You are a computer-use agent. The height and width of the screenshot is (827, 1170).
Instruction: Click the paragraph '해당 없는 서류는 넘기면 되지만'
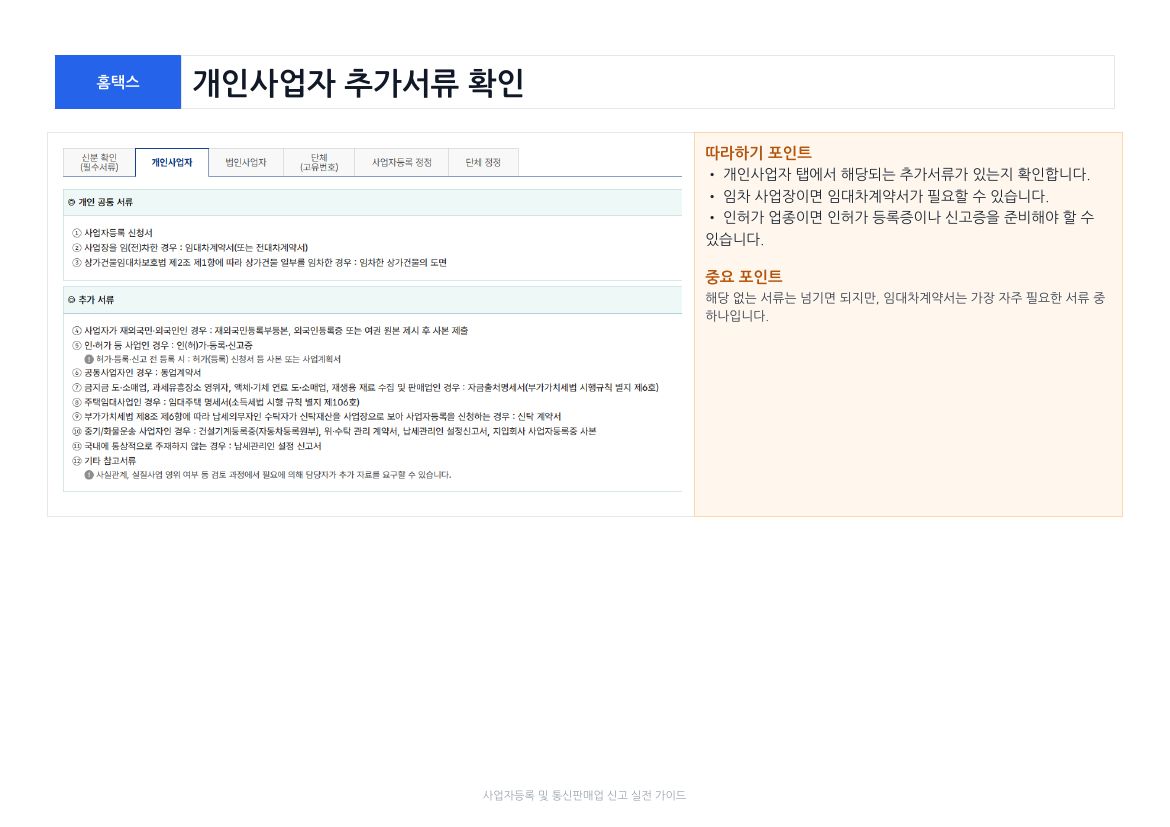[905, 307]
